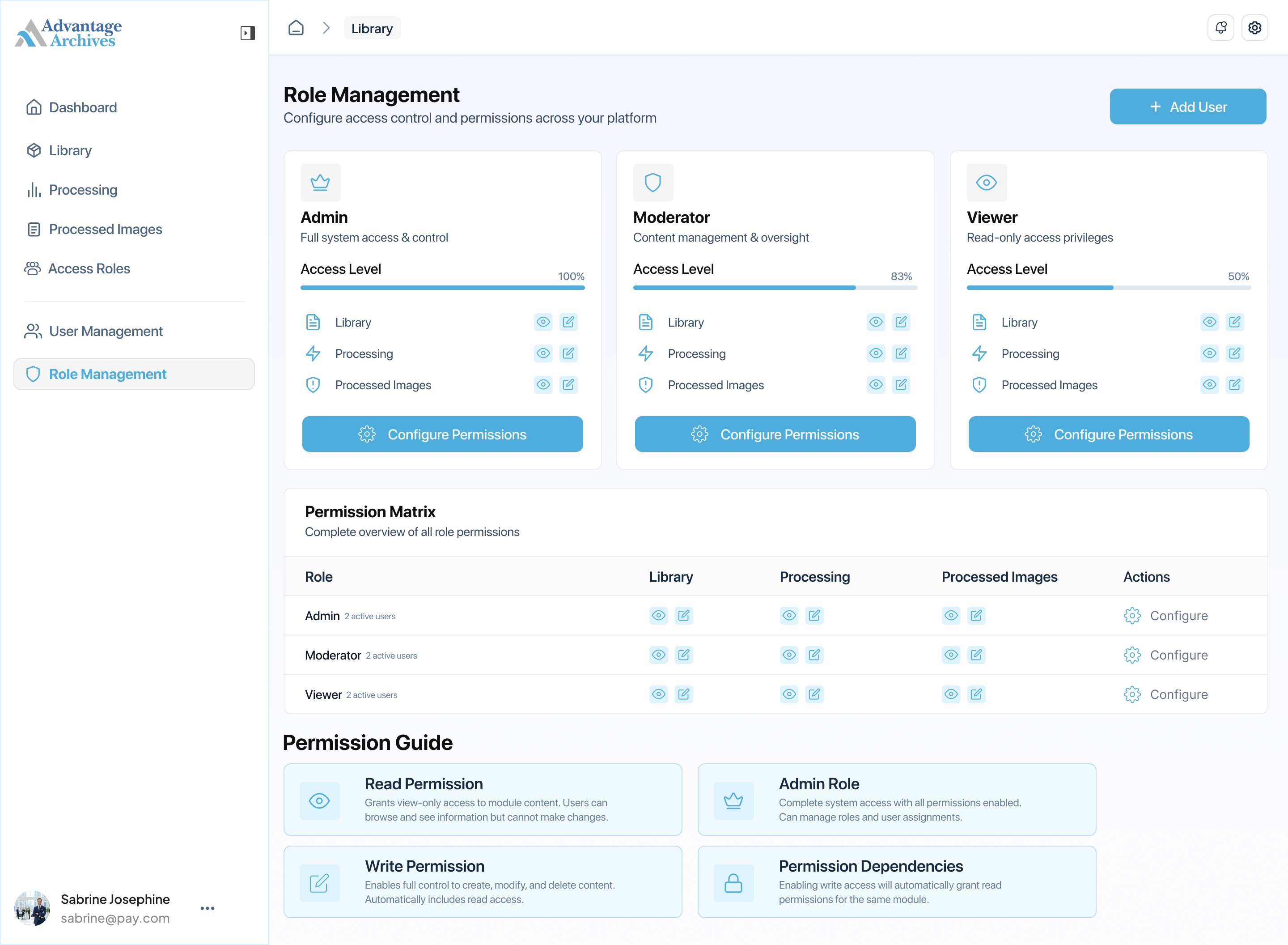The image size is (1288, 945).
Task: Click Configure in the Moderator matrix row
Action: [1165, 656]
